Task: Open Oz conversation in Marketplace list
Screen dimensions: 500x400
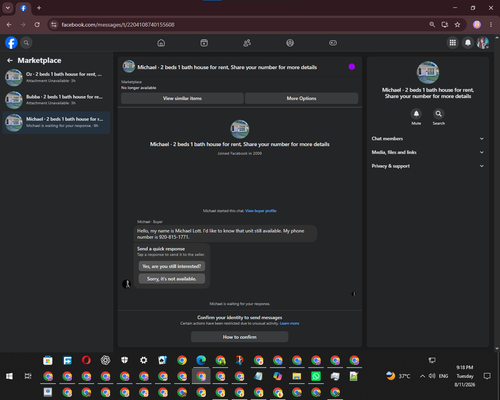Action: [x=56, y=77]
